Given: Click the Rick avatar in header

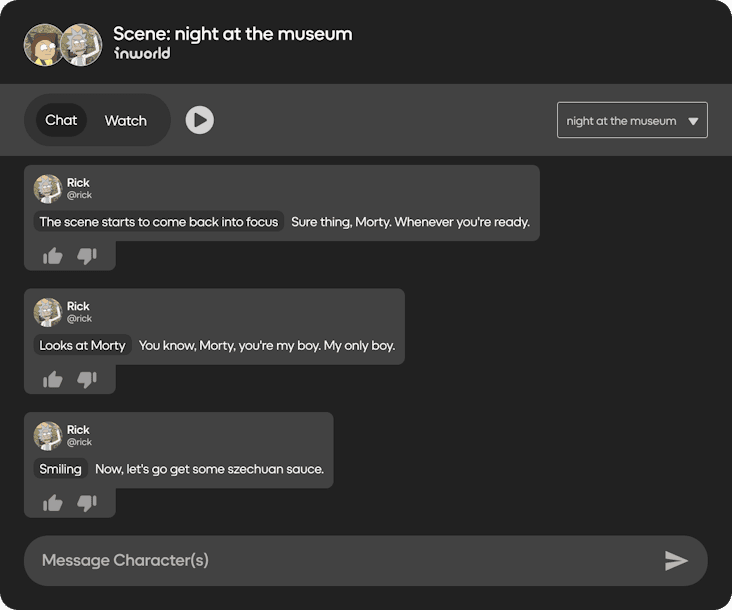Looking at the screenshot, I should [x=81, y=45].
